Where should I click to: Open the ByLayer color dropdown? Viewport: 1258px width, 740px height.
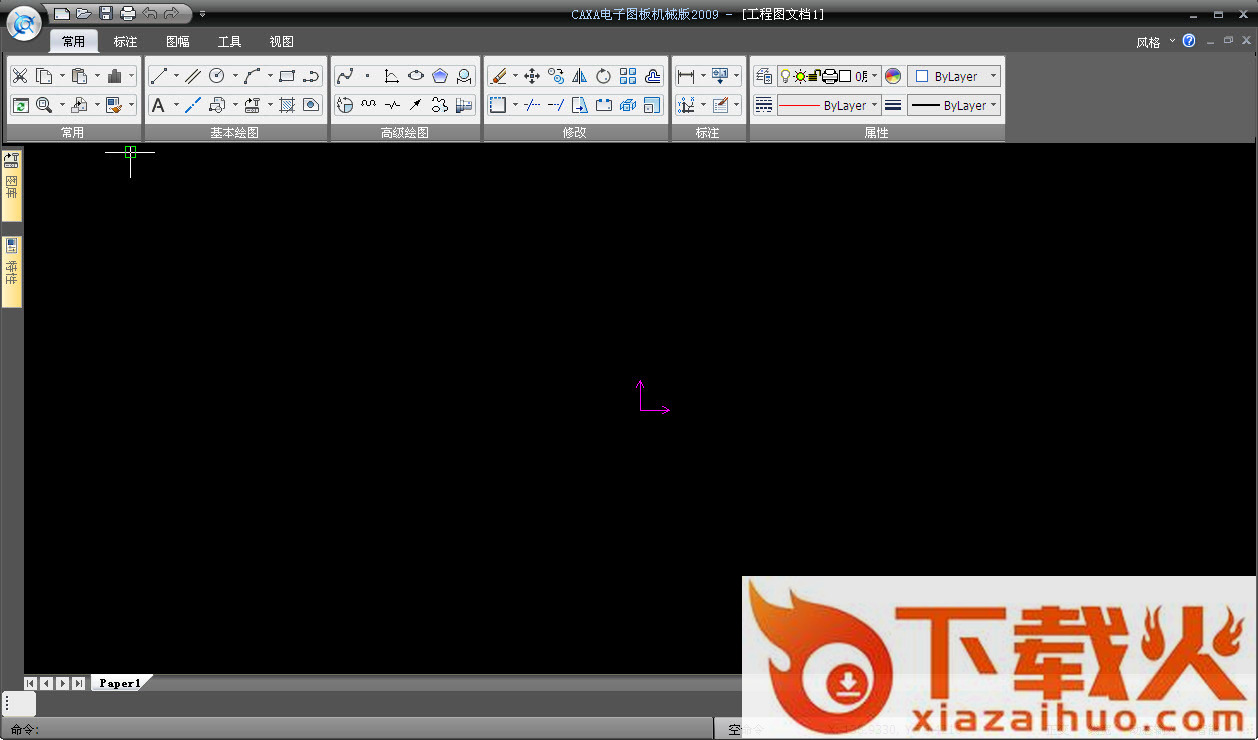[x=954, y=76]
